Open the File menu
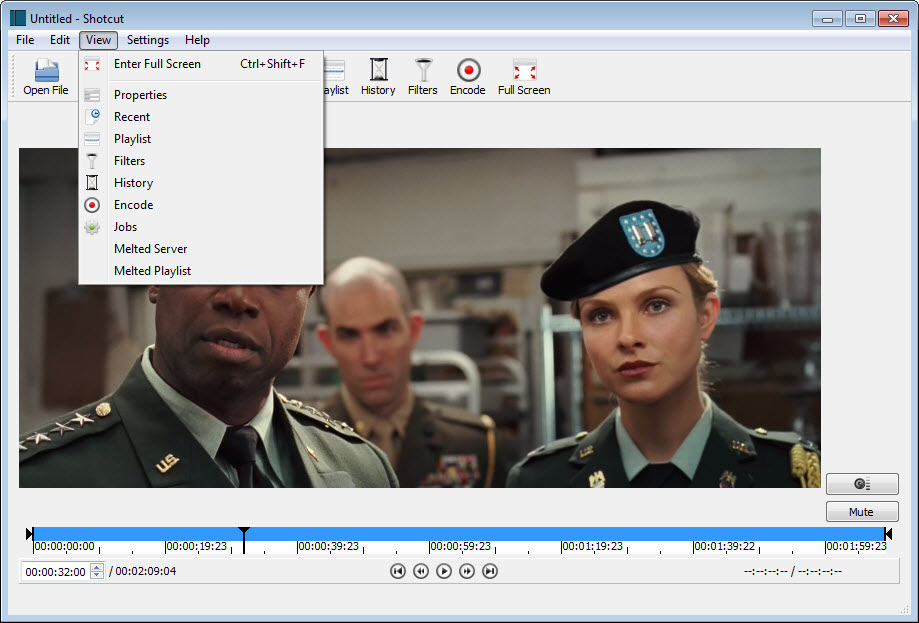The width and height of the screenshot is (919, 623). 25,40
